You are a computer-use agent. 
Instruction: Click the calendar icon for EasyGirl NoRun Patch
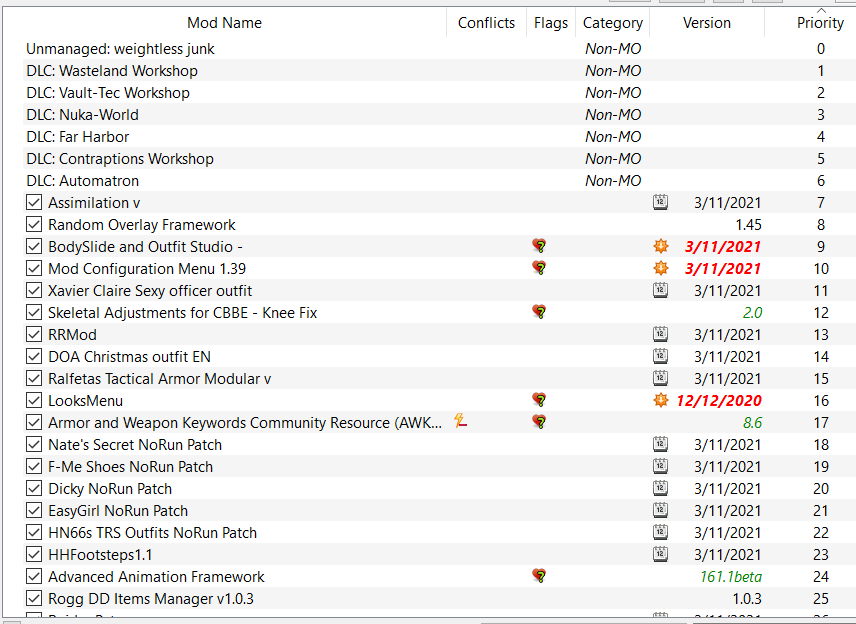point(661,510)
